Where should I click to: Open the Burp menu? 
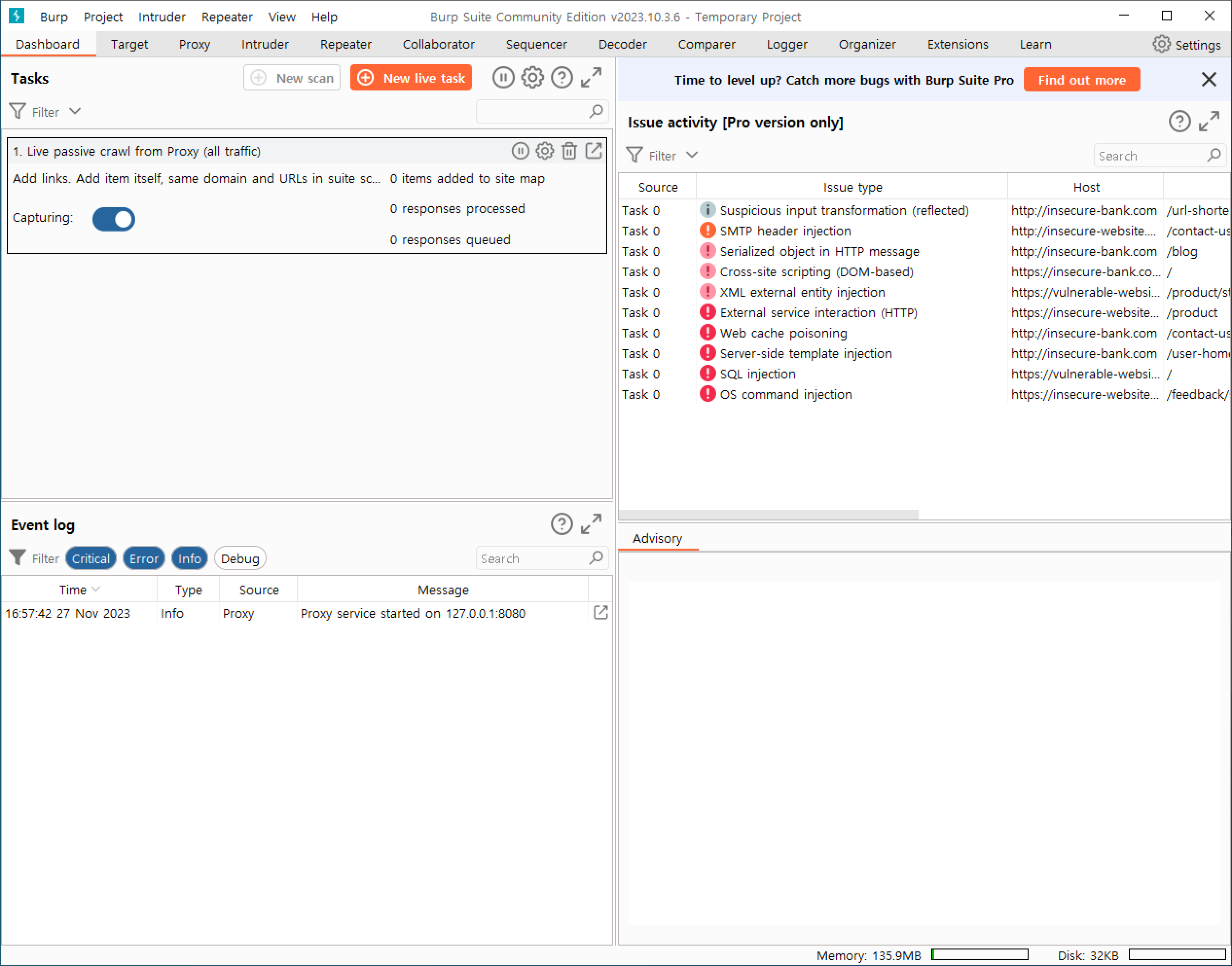(x=54, y=17)
